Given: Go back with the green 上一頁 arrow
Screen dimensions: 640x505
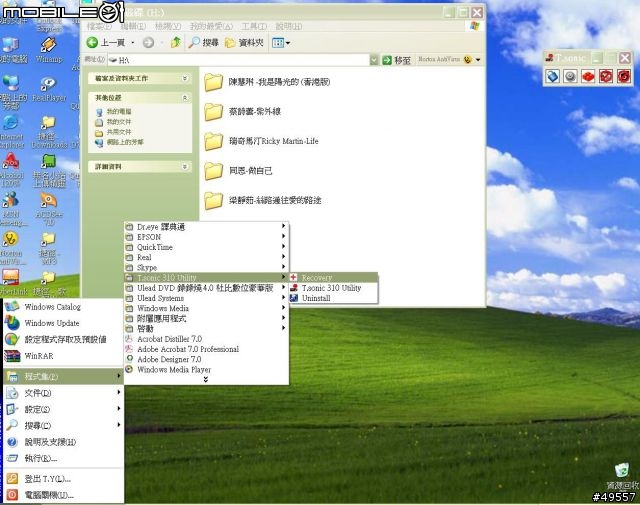Looking at the screenshot, I should (106, 42).
